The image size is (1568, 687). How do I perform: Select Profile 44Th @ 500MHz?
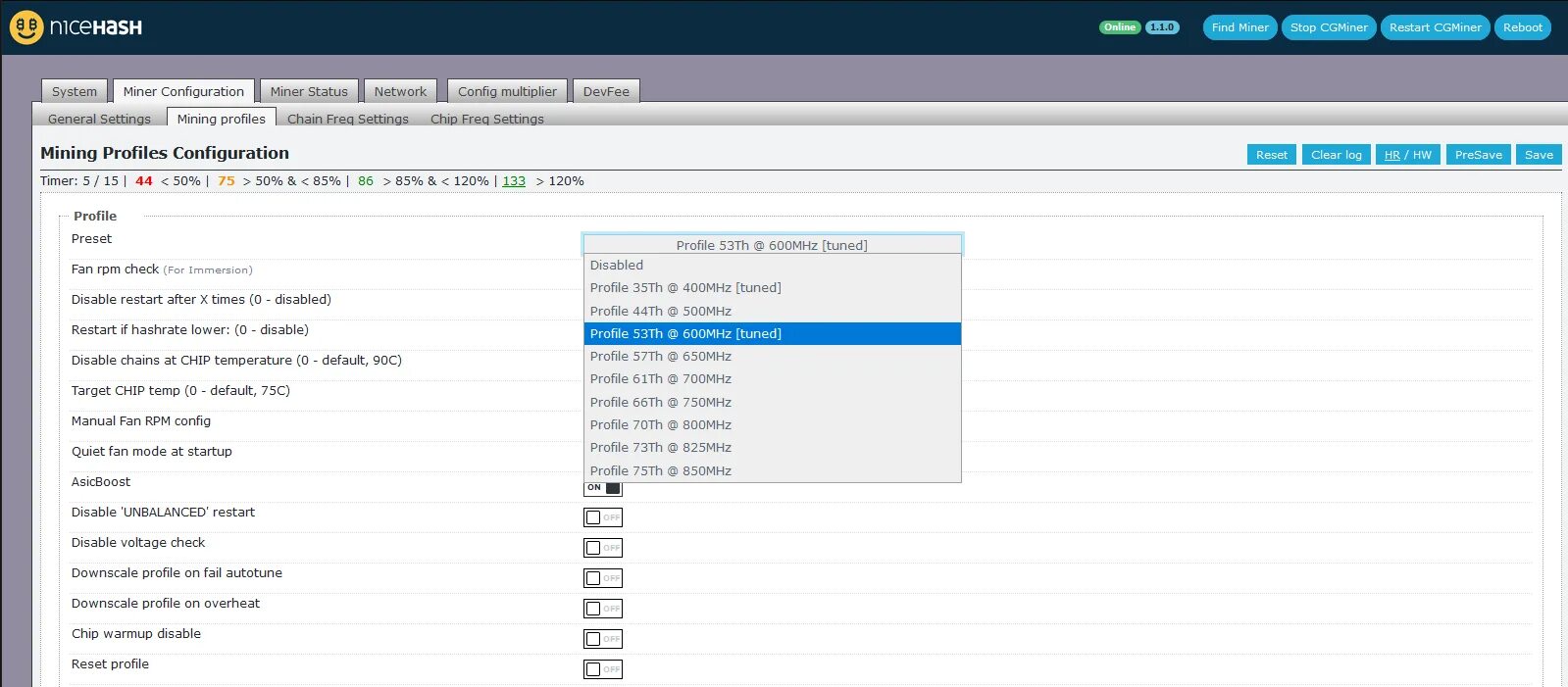click(772, 312)
